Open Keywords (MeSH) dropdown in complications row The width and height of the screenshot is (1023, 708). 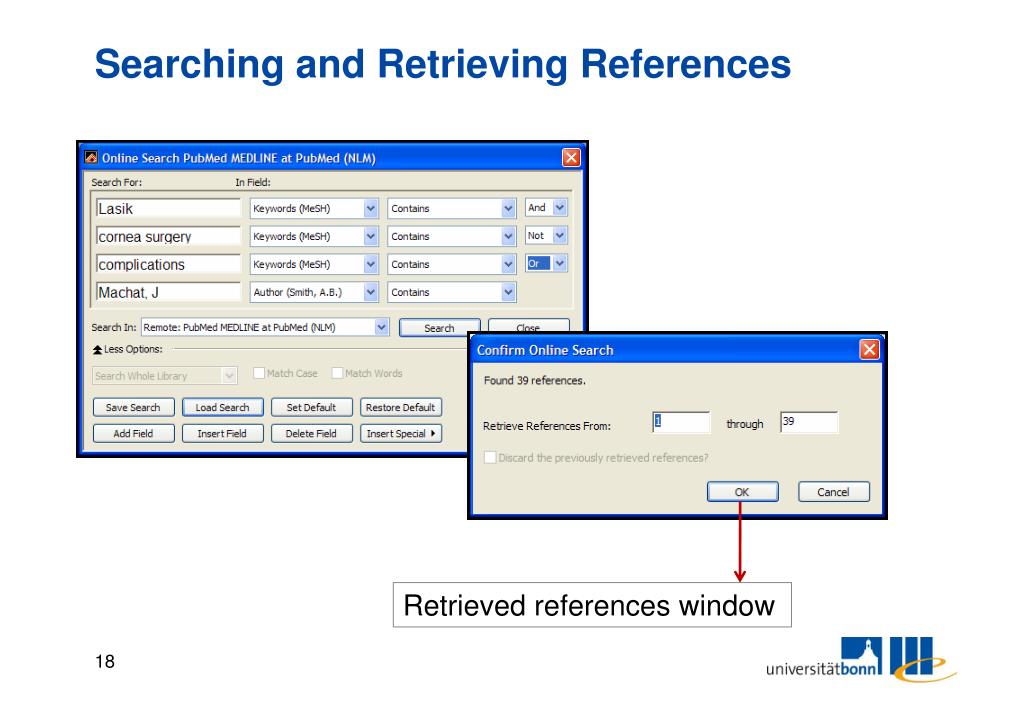click(371, 264)
